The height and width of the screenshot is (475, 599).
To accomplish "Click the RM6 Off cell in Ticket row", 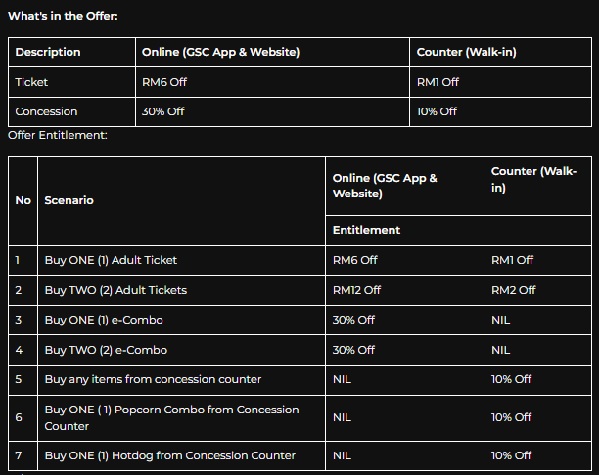I will point(164,82).
